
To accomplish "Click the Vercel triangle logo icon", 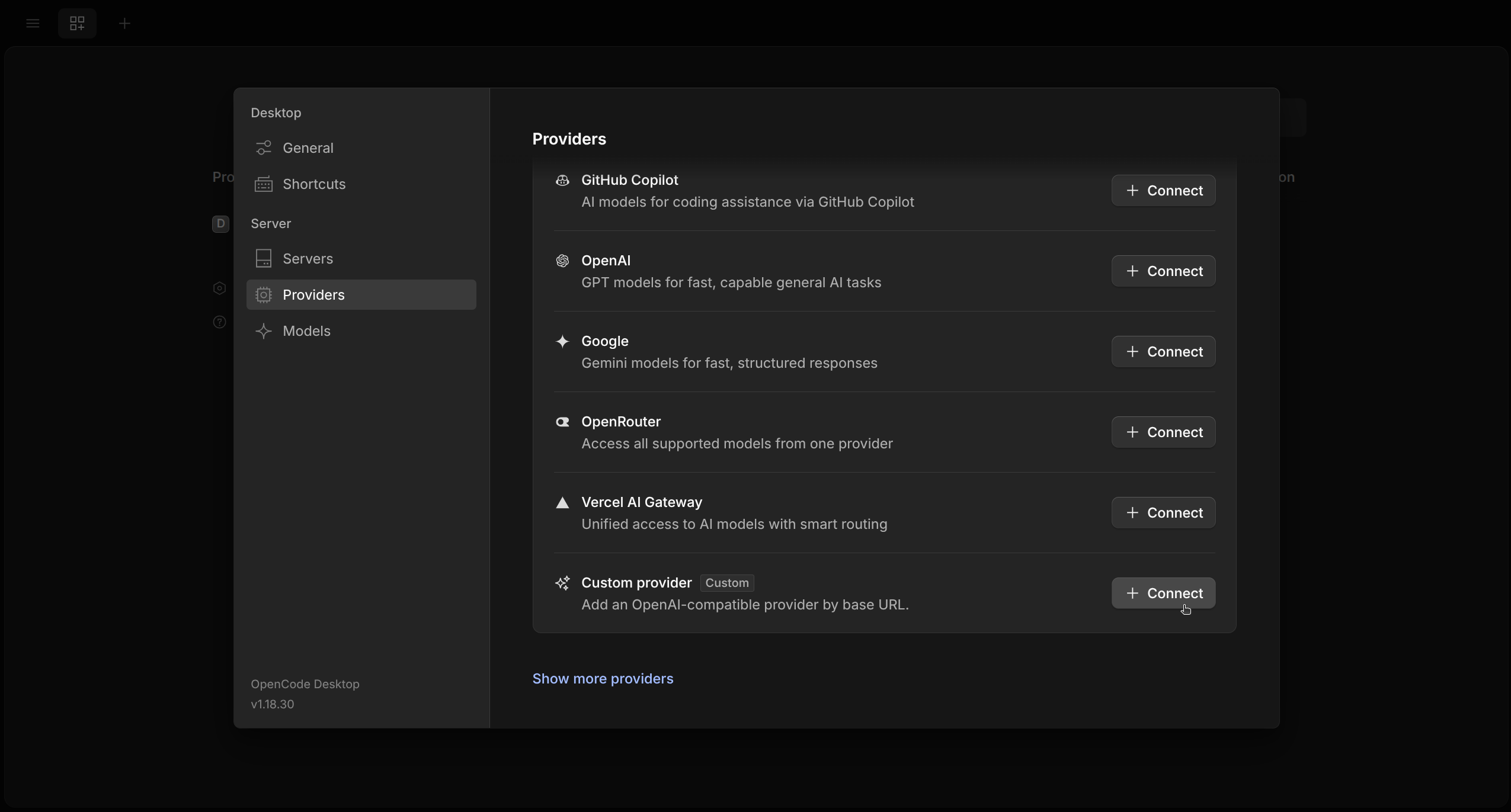I will click(562, 503).
